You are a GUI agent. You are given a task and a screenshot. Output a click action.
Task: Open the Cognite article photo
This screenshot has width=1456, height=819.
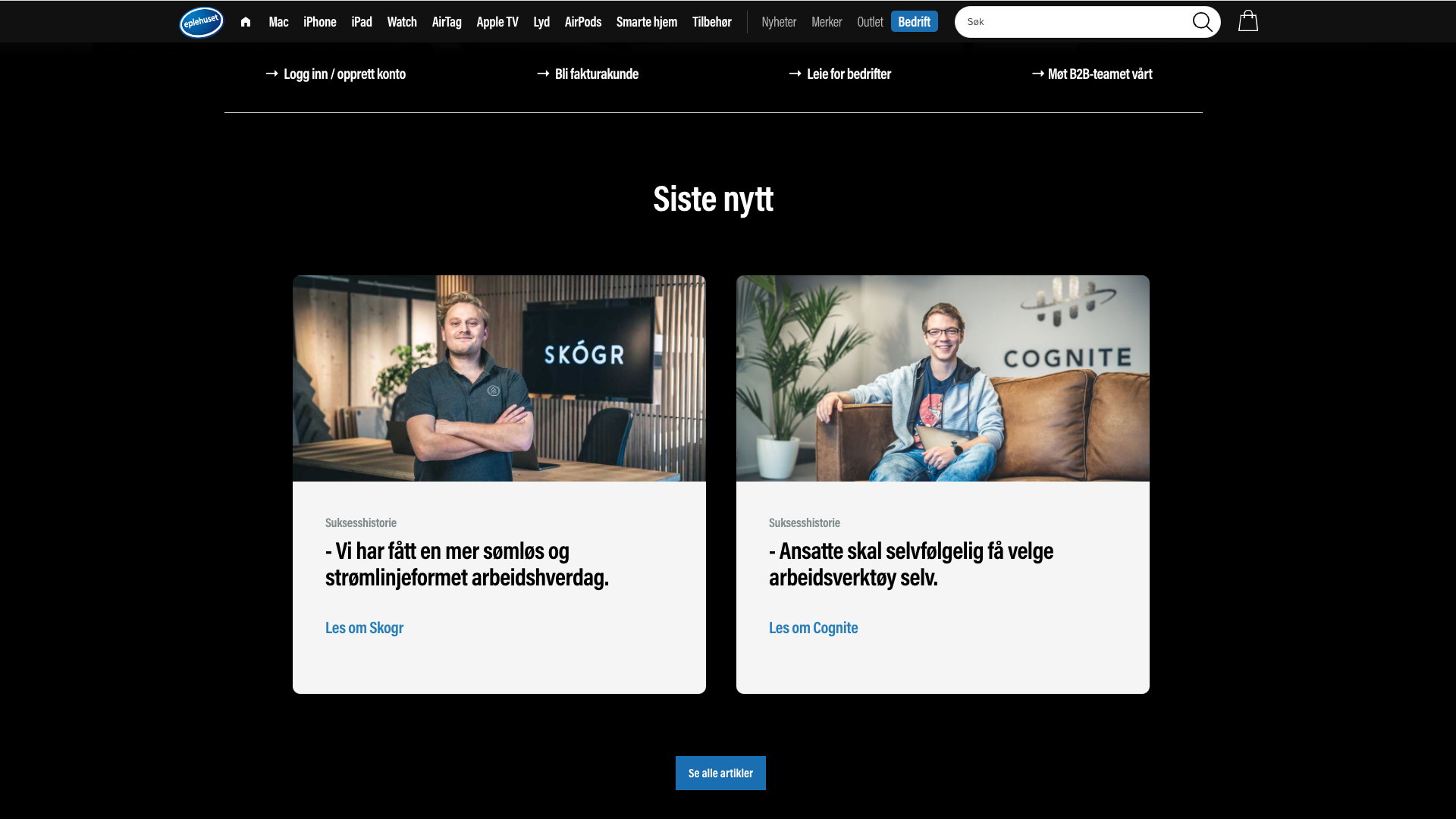click(943, 378)
